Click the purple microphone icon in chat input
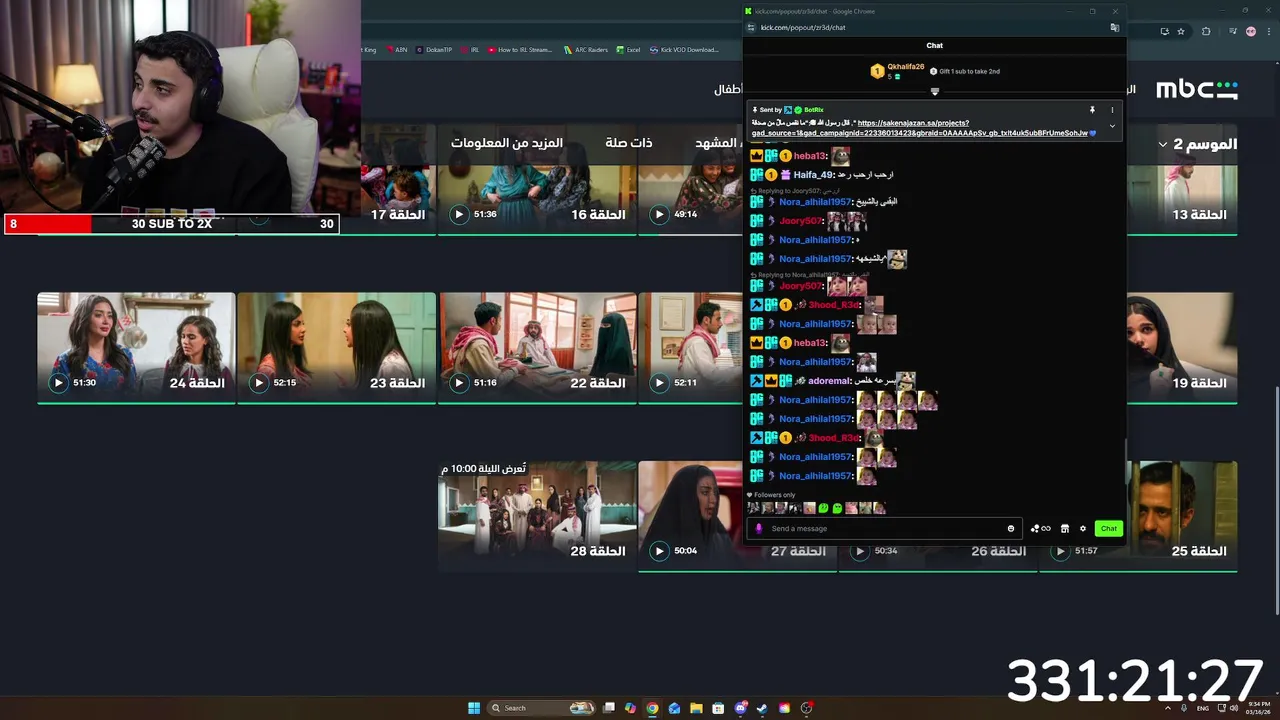Screen dimensions: 1280x720 tap(758, 528)
